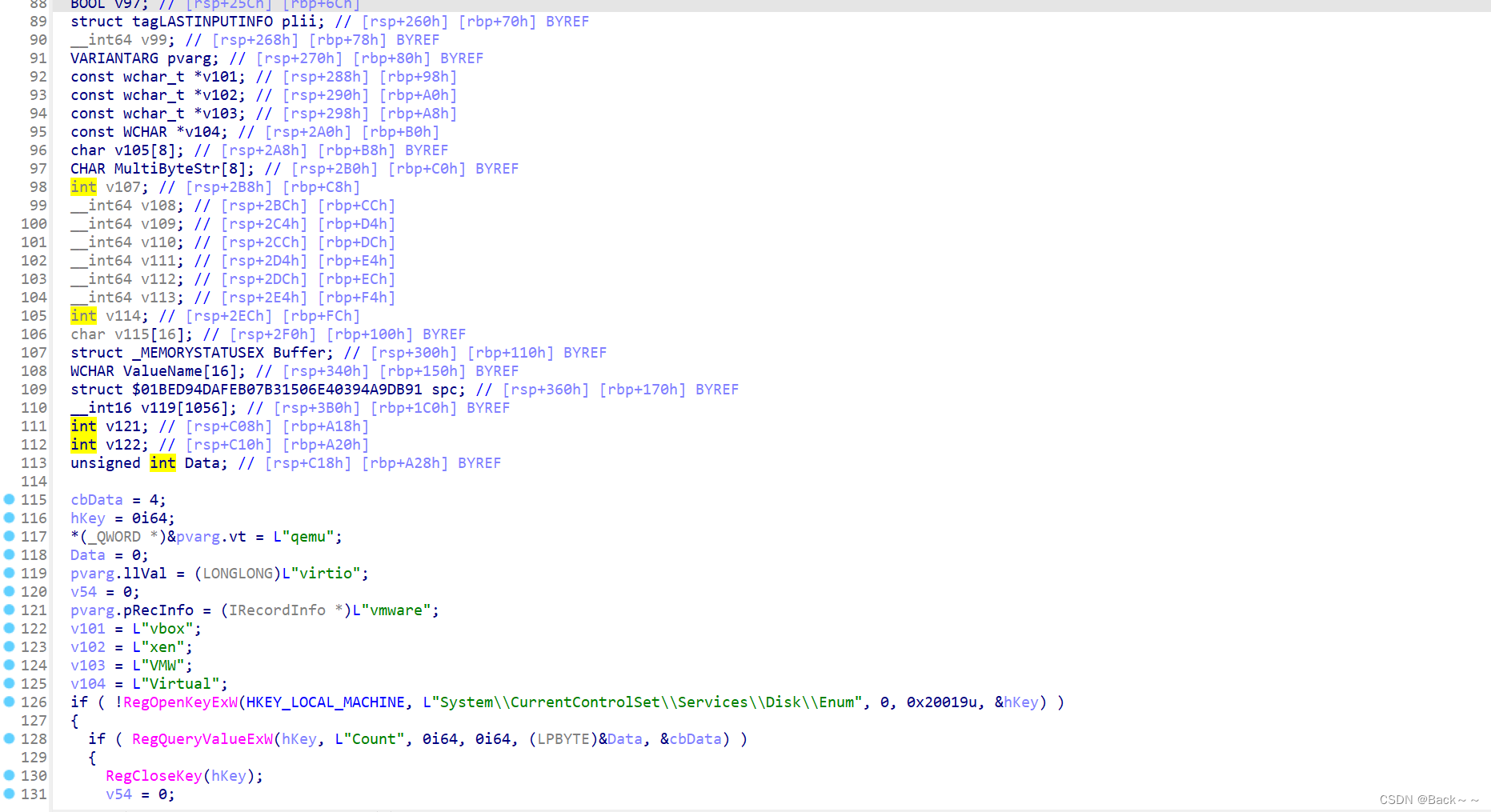The width and height of the screenshot is (1491, 812).
Task: Click the L"vmware" string
Action: coord(391,610)
